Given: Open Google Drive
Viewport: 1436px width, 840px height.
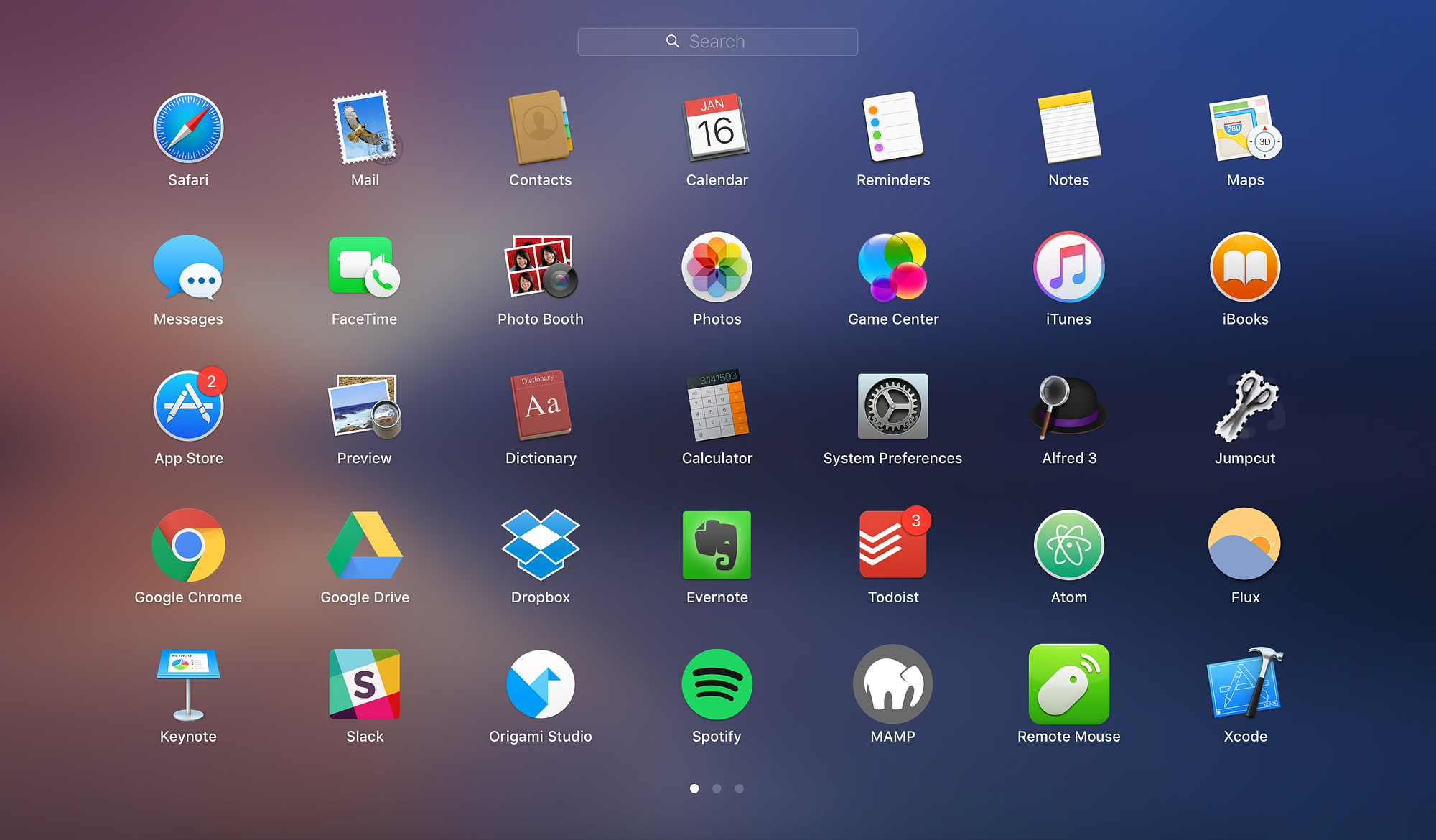Looking at the screenshot, I should coord(365,545).
